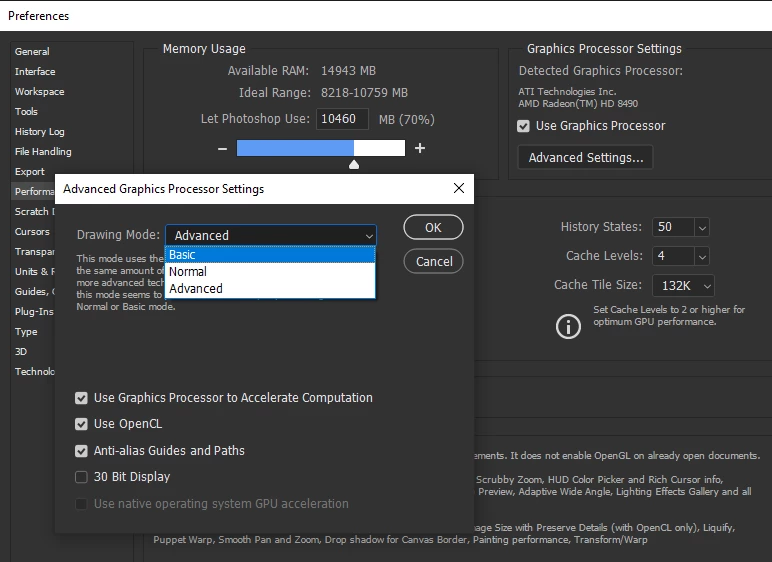Click the AMD Radeon(TM) HD 8490 text

578,104
